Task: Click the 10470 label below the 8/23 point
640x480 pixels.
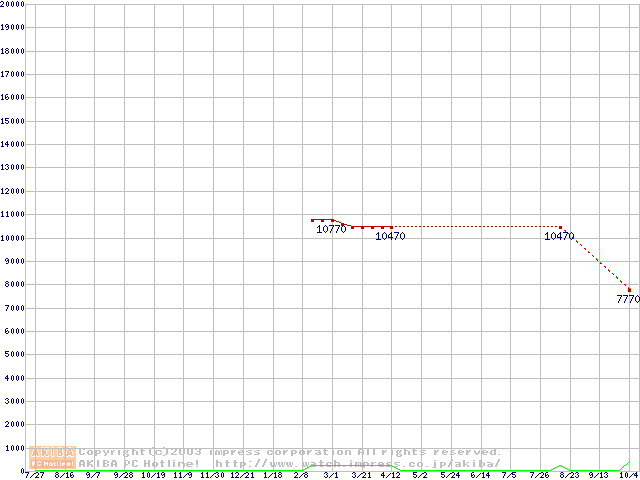Action: click(x=559, y=237)
